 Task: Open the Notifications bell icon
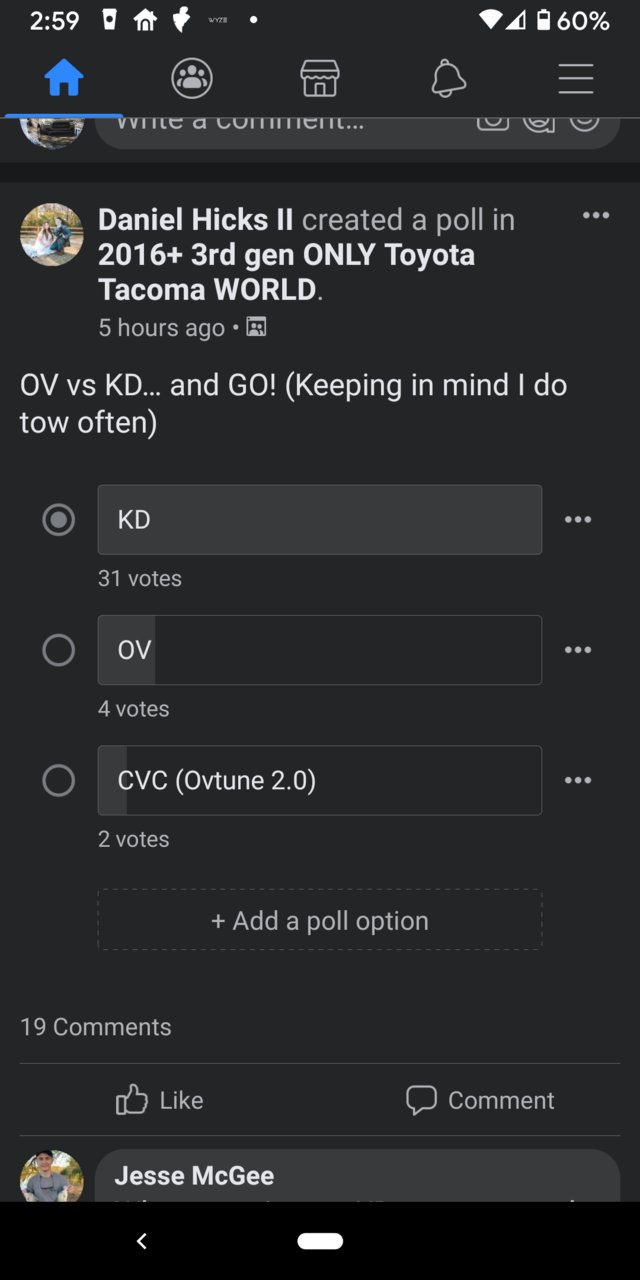coord(448,78)
